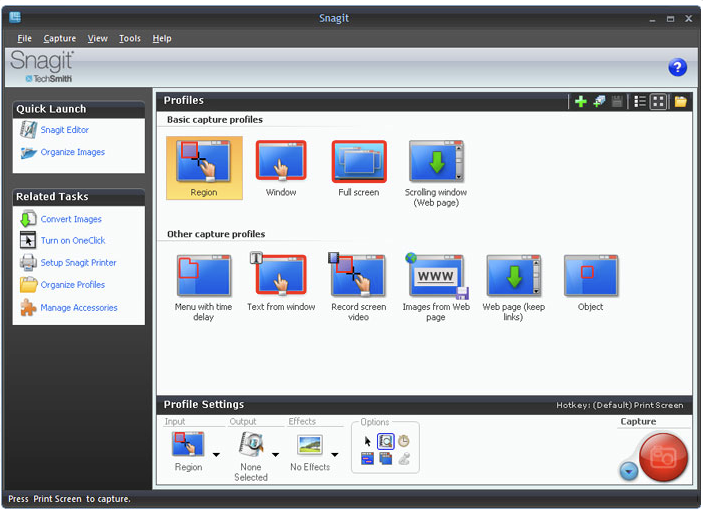Open Organize Images link
The height and width of the screenshot is (511, 703).
(73, 152)
